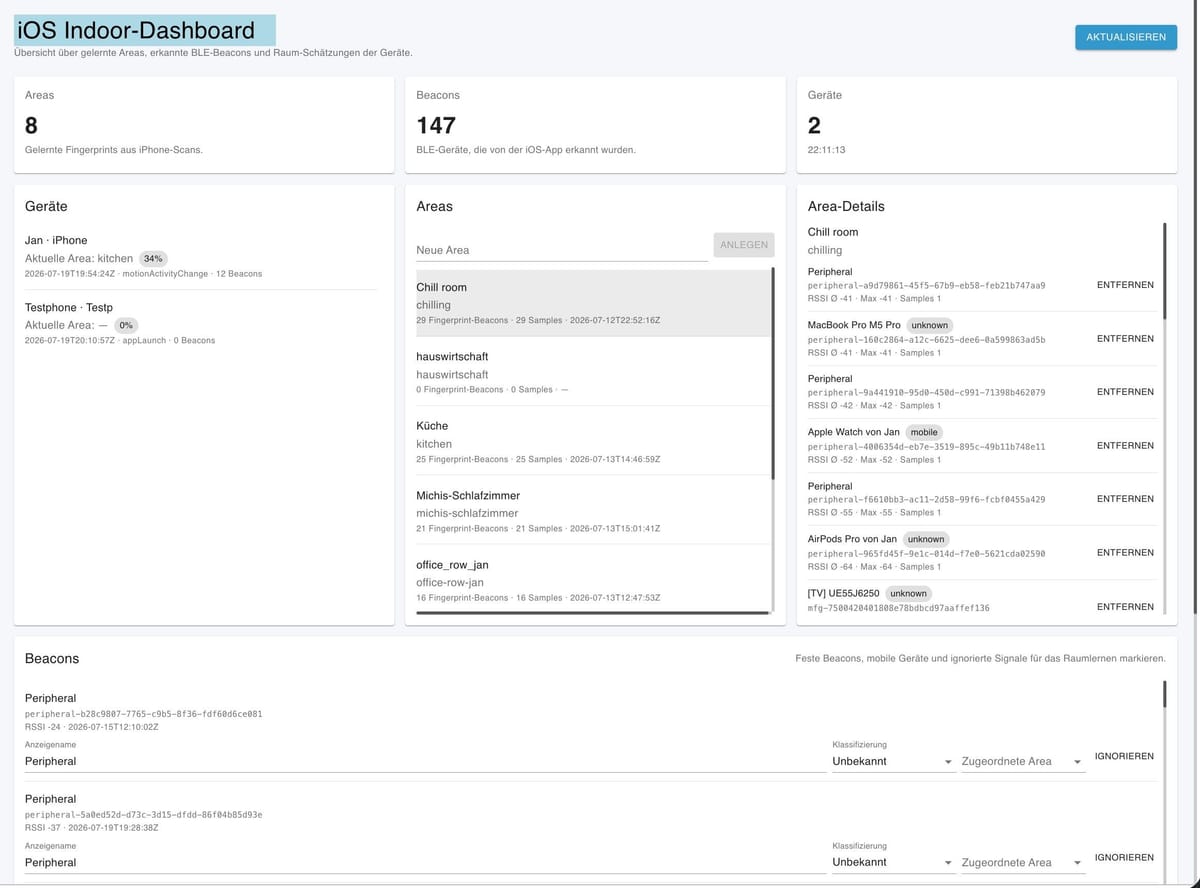Click the 34% confidence badge

[153, 258]
